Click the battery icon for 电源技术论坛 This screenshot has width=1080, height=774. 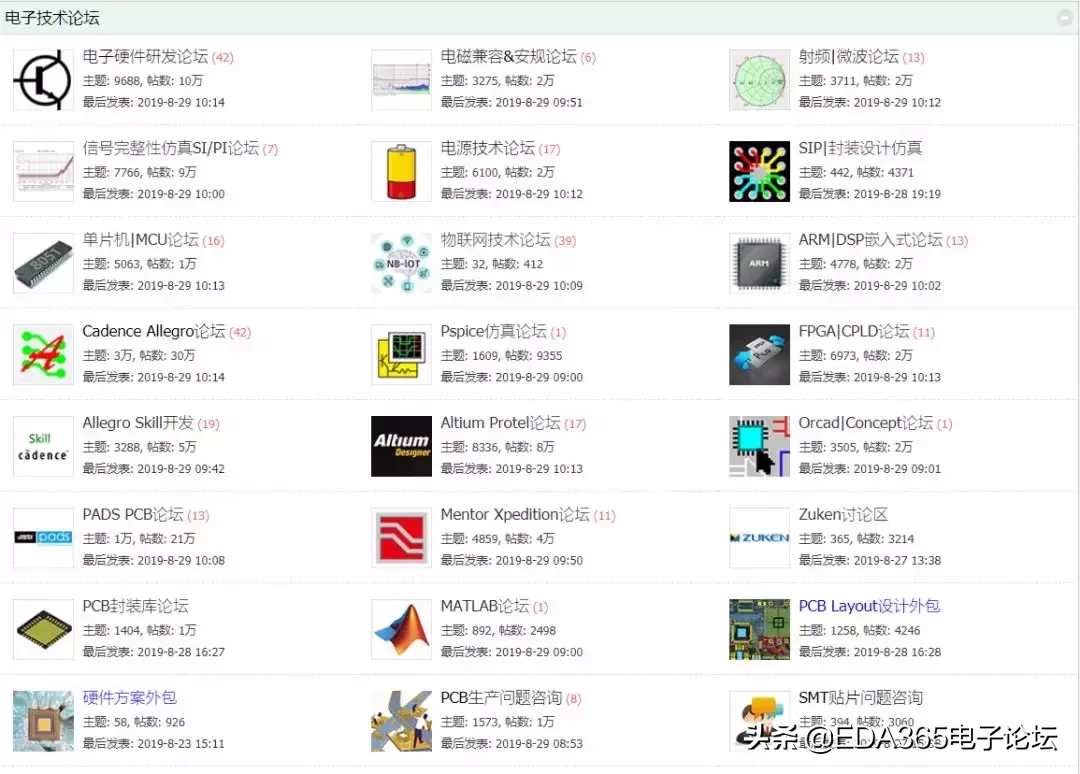(401, 171)
